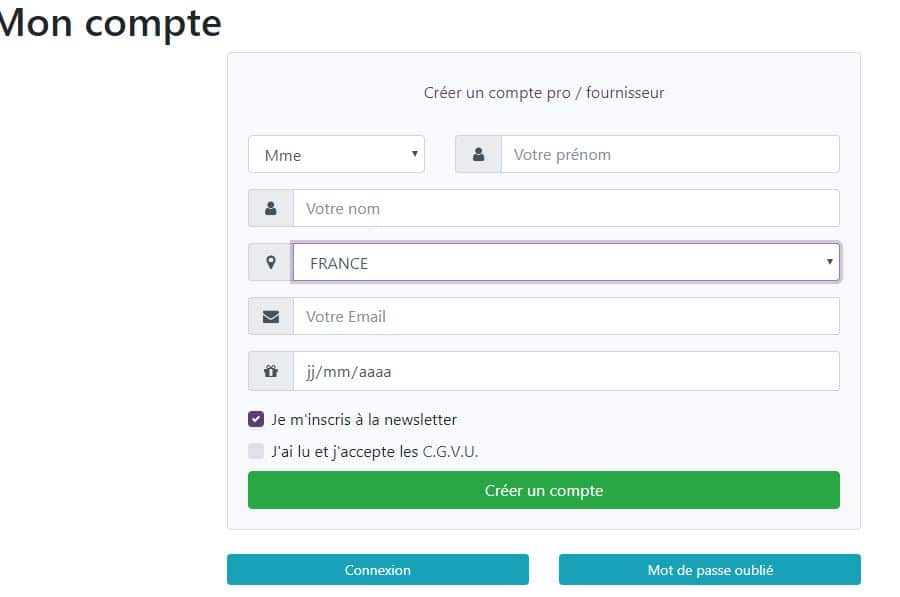This screenshot has height=597, width=900.
Task: Click the envelope icon beside the email field
Action: tap(270, 316)
